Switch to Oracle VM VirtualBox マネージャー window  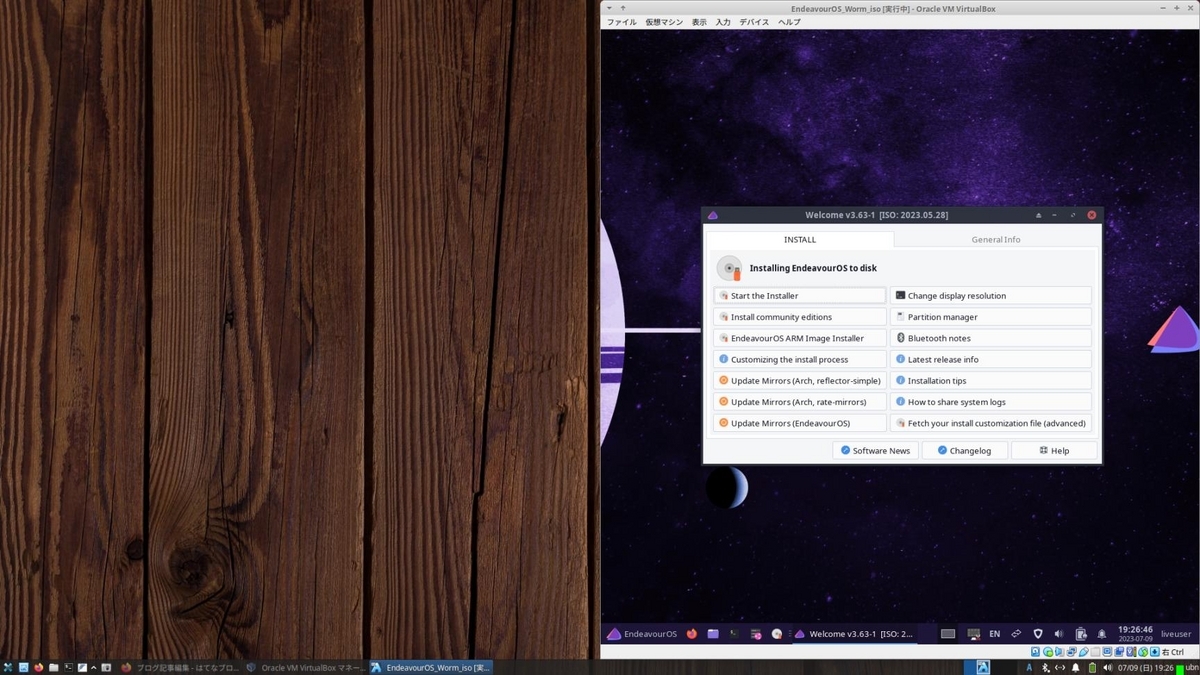coord(305,667)
